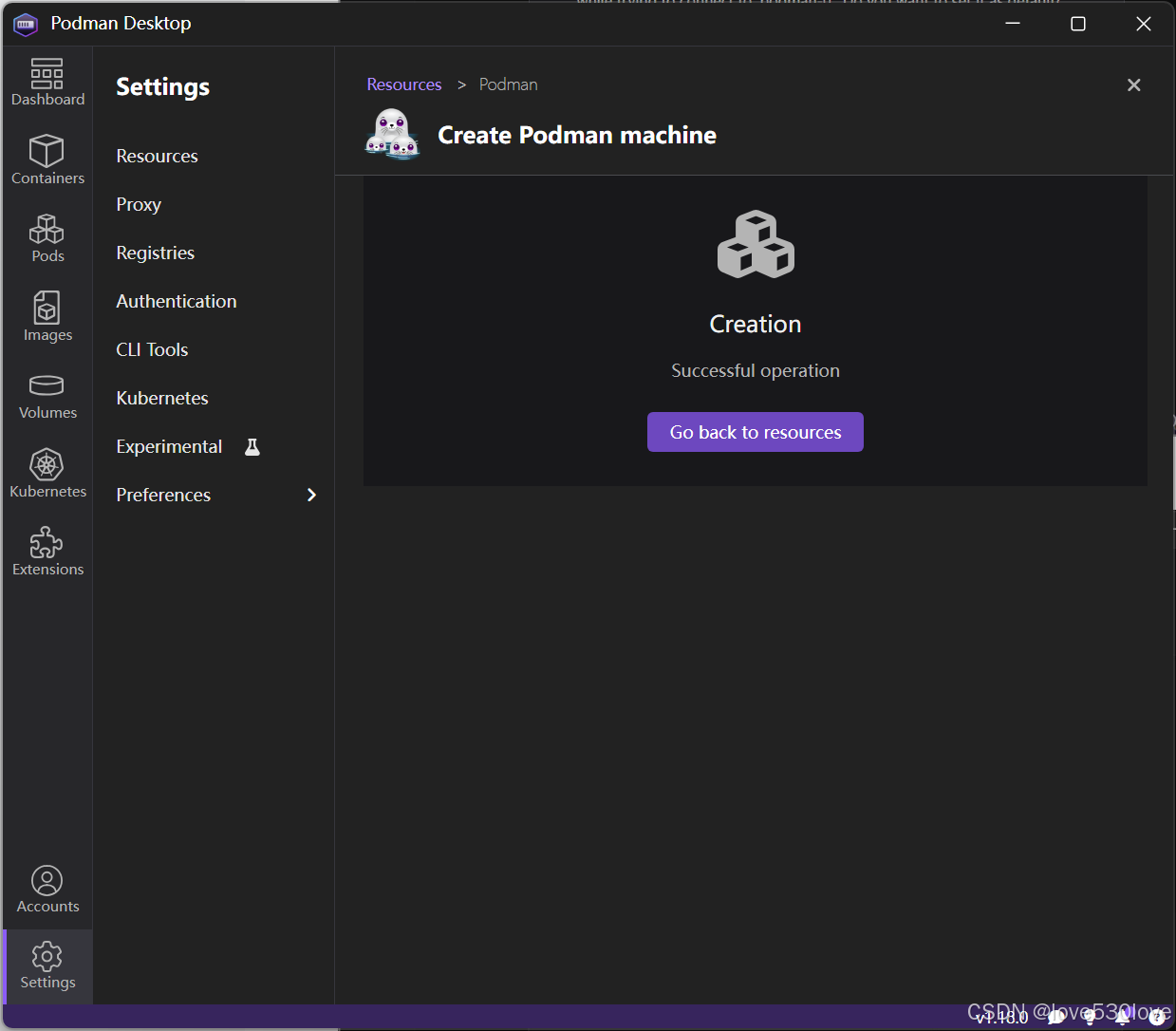The height and width of the screenshot is (1031, 1176).
Task: Open help question mark in status bar
Action: (x=1157, y=1017)
